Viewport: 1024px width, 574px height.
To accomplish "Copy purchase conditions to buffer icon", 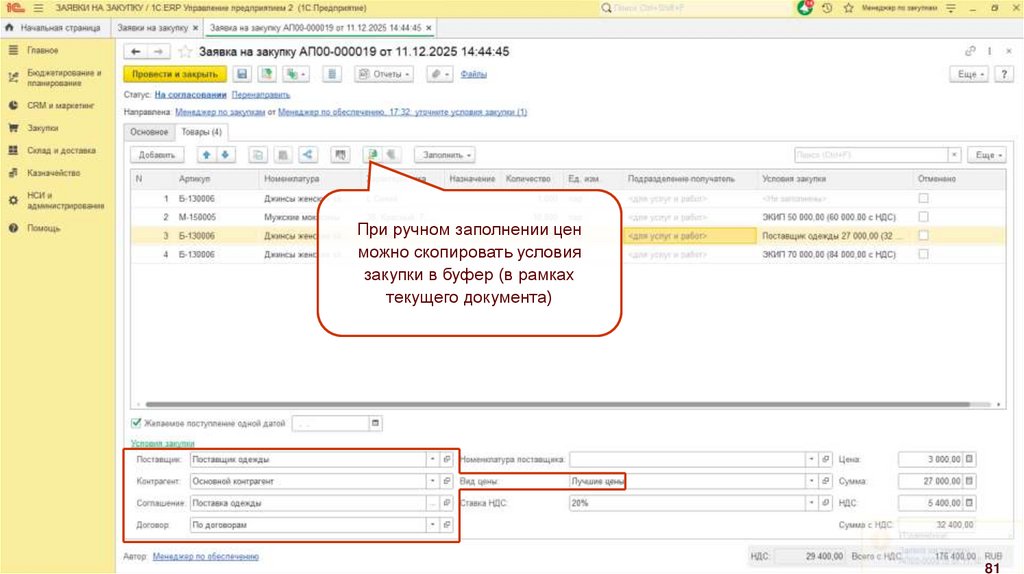I will 372,155.
